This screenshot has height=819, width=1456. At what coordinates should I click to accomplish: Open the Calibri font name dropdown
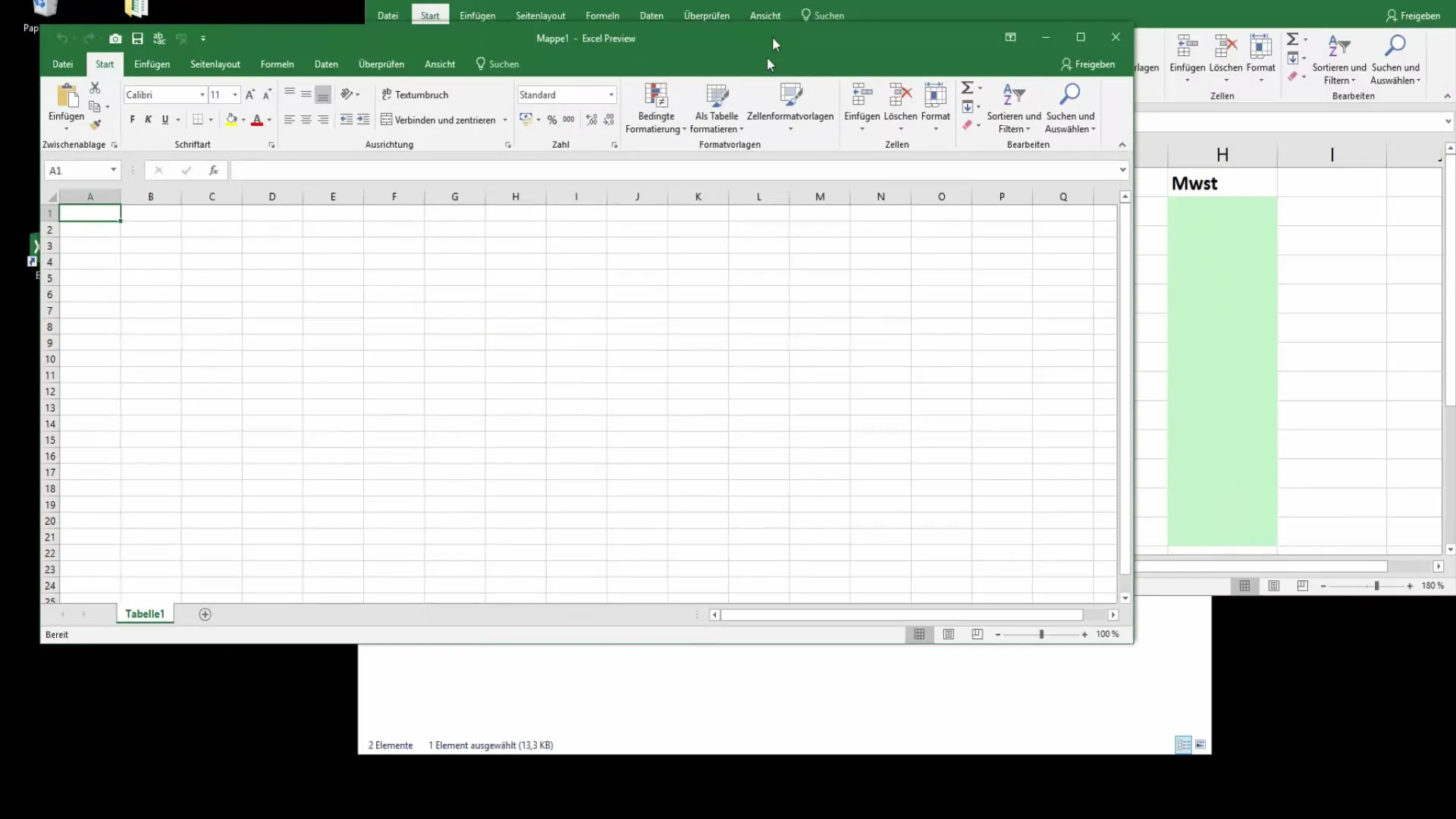tap(202, 95)
